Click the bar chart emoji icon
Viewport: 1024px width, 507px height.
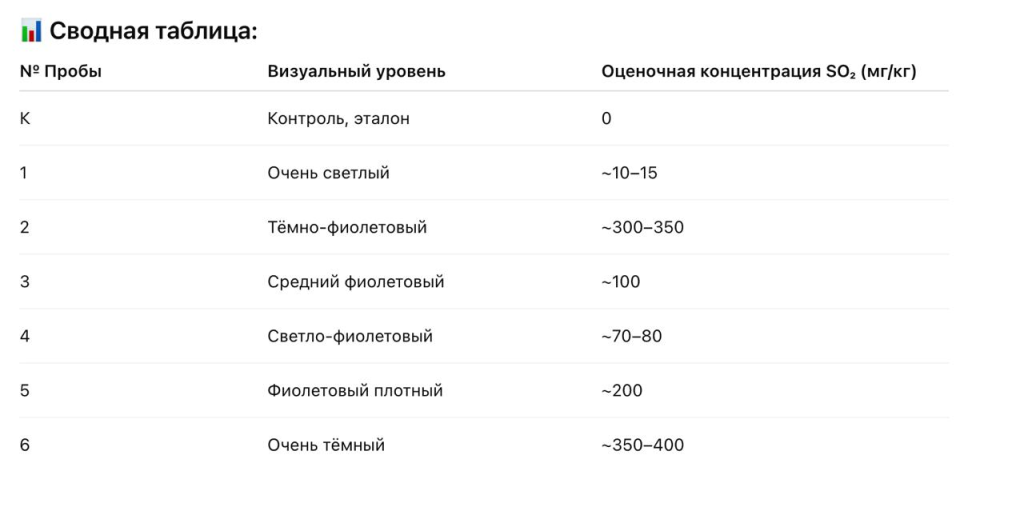31,31
